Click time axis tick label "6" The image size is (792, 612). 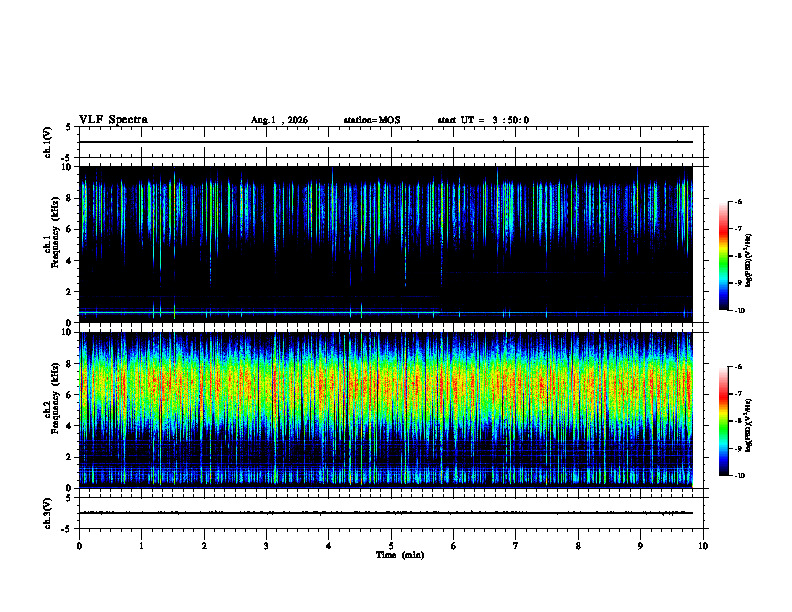tap(454, 546)
